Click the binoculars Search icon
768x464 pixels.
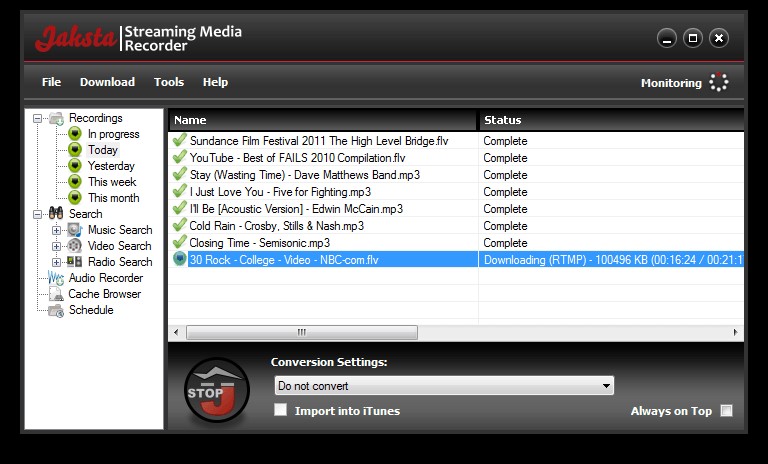56,214
